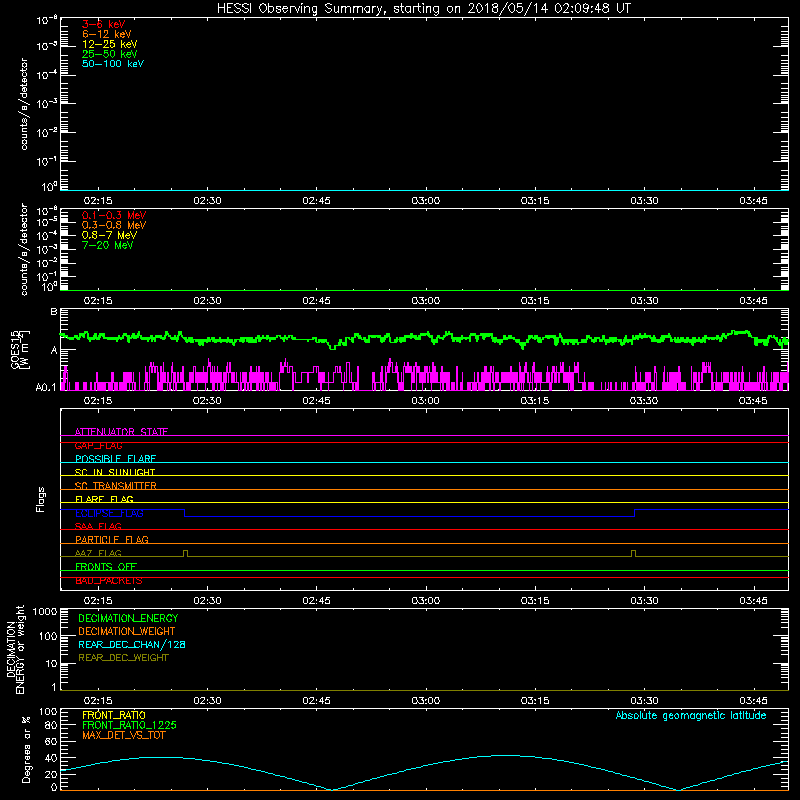Pick the AAZ_FLAG label
This screenshot has width=800, height=800.
coord(98,553)
